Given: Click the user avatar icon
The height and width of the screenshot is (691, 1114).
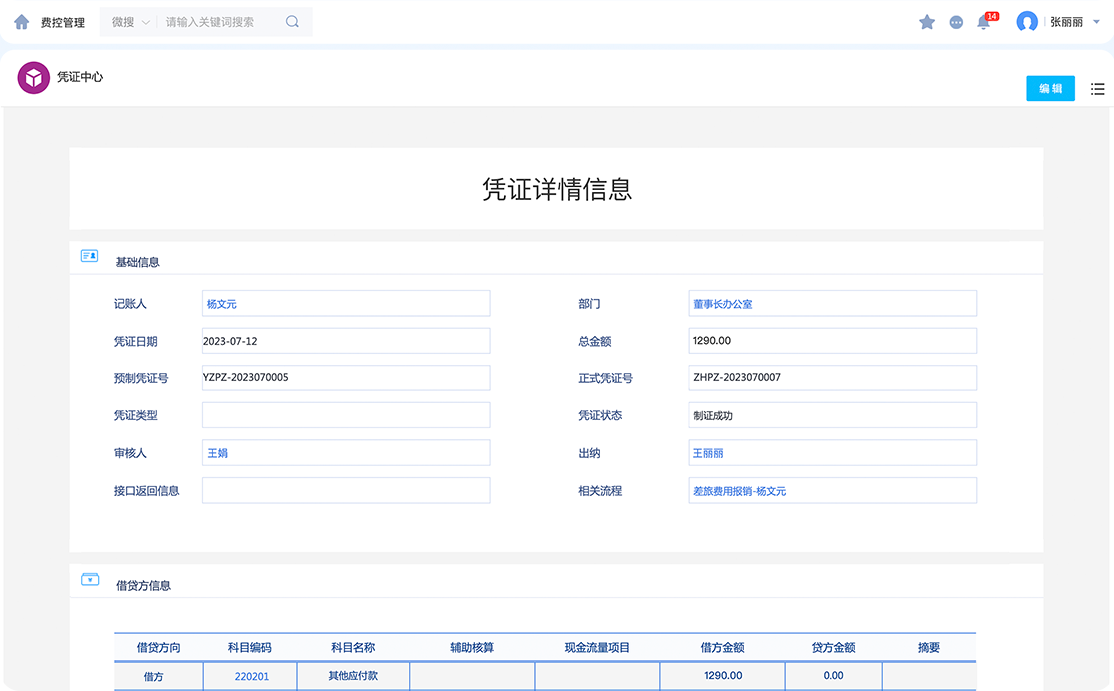Looking at the screenshot, I should click(x=1027, y=22).
